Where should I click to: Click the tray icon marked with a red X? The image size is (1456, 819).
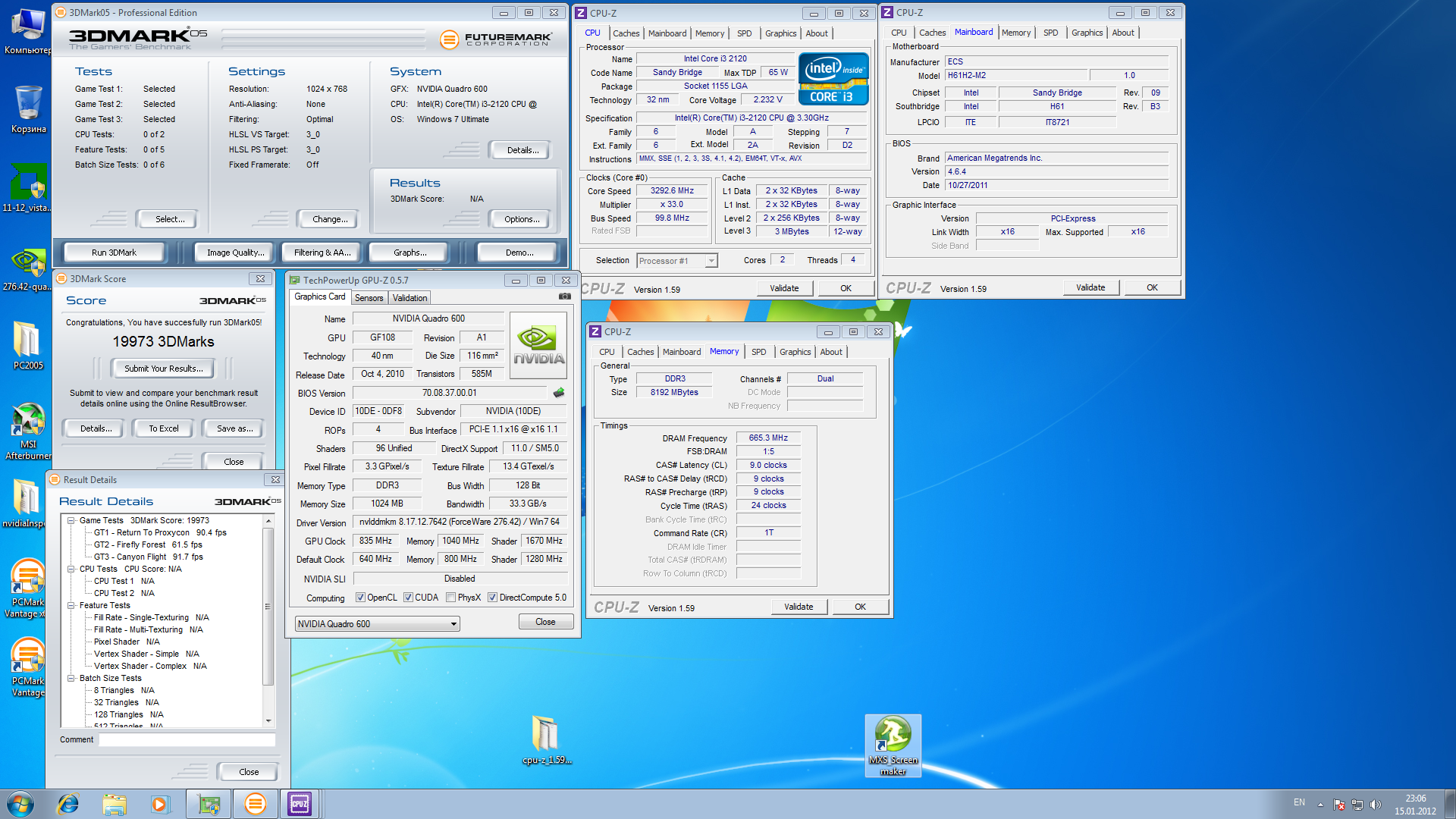(1339, 805)
